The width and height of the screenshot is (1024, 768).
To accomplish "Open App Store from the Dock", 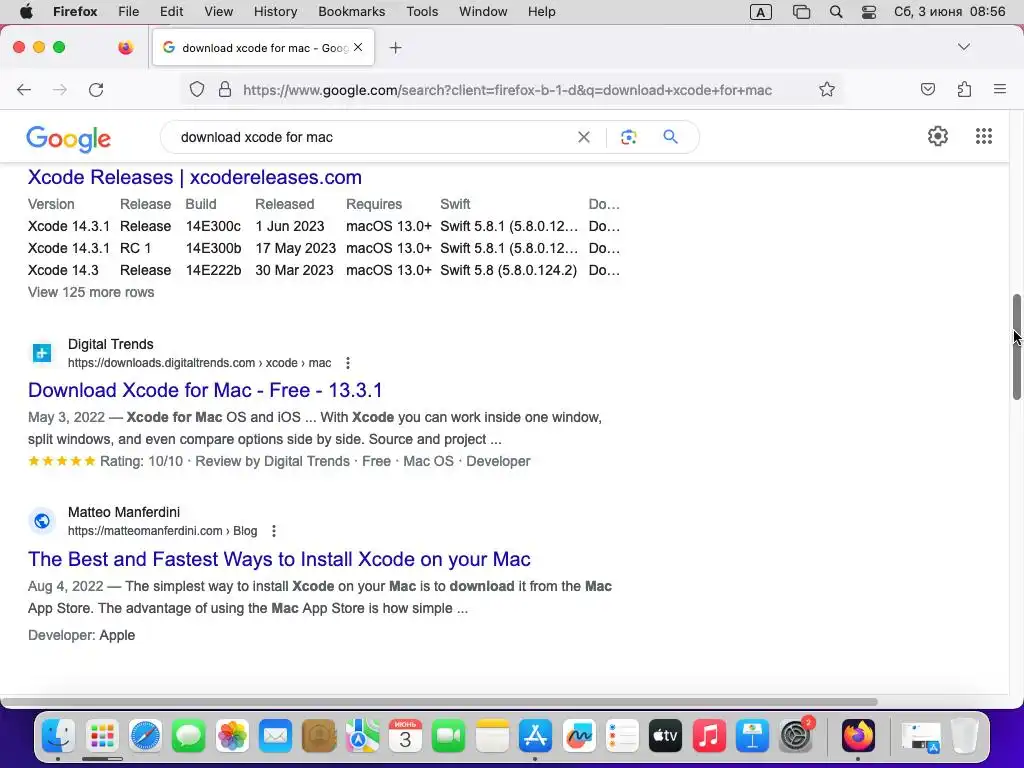I will coord(535,736).
